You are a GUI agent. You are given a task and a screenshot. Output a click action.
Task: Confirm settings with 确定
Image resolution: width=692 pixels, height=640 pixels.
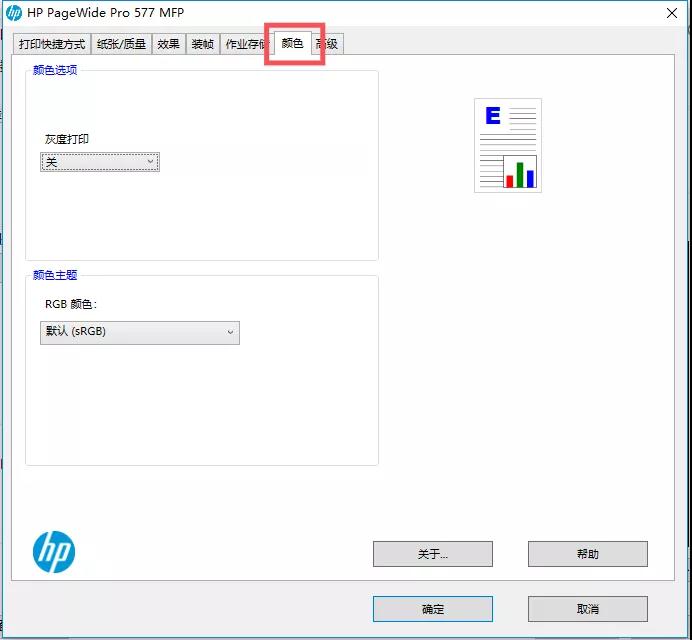(432, 609)
